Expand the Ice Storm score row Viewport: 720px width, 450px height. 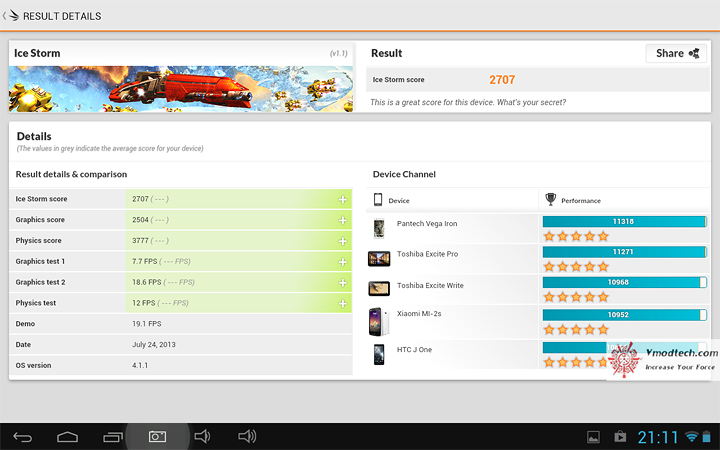click(x=343, y=199)
